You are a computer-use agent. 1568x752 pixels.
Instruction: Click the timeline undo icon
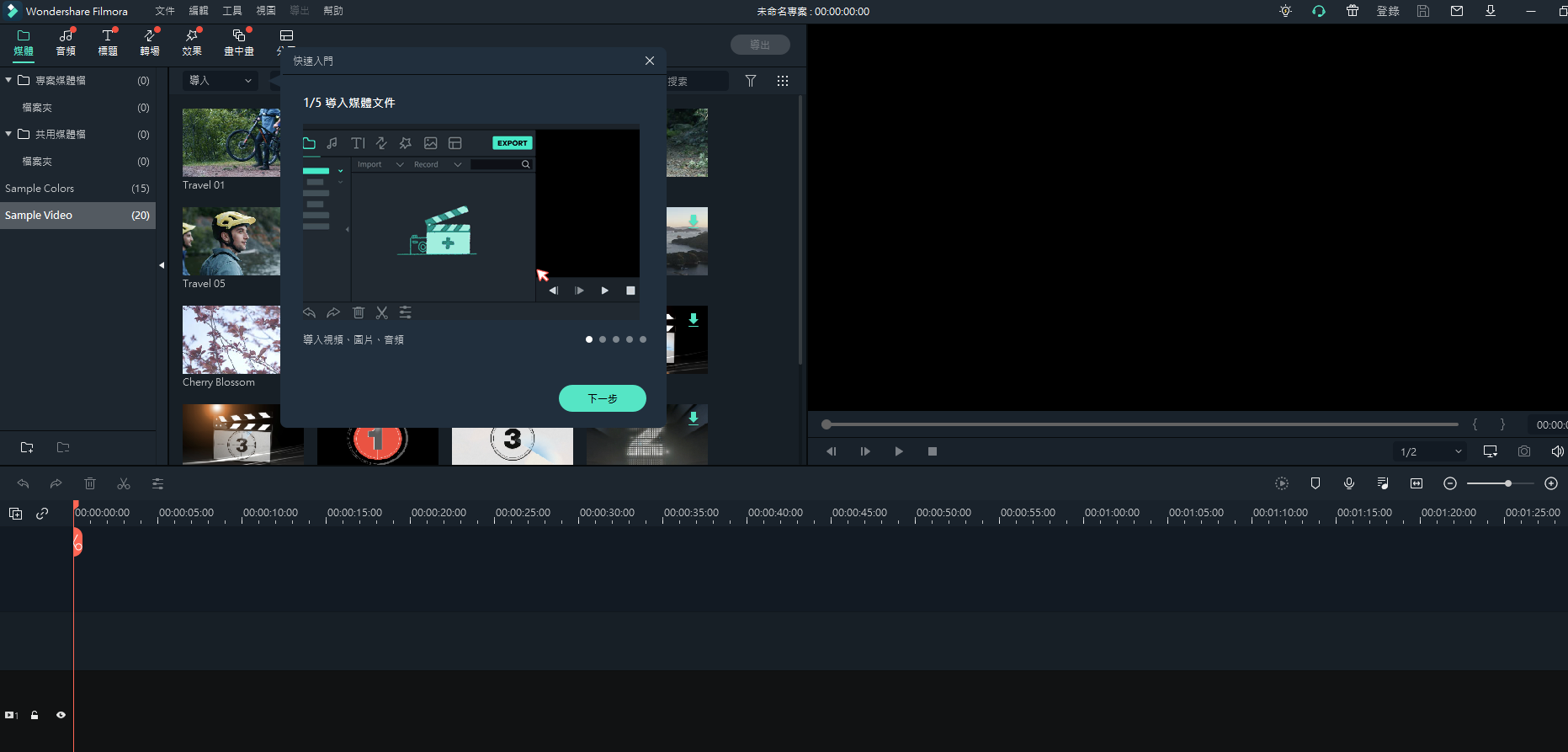coord(23,483)
